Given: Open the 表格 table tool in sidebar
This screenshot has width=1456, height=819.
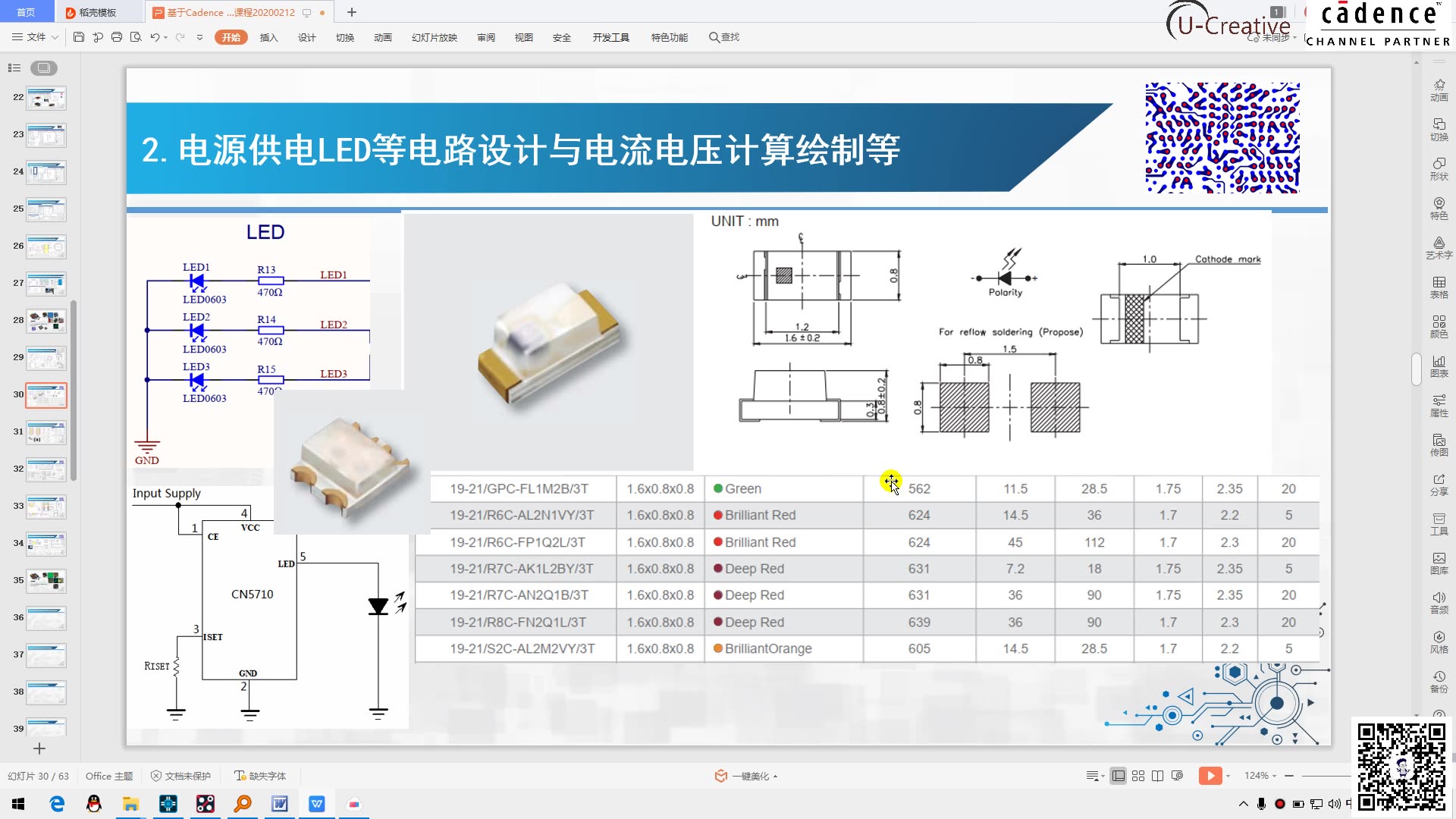Looking at the screenshot, I should coord(1439,287).
